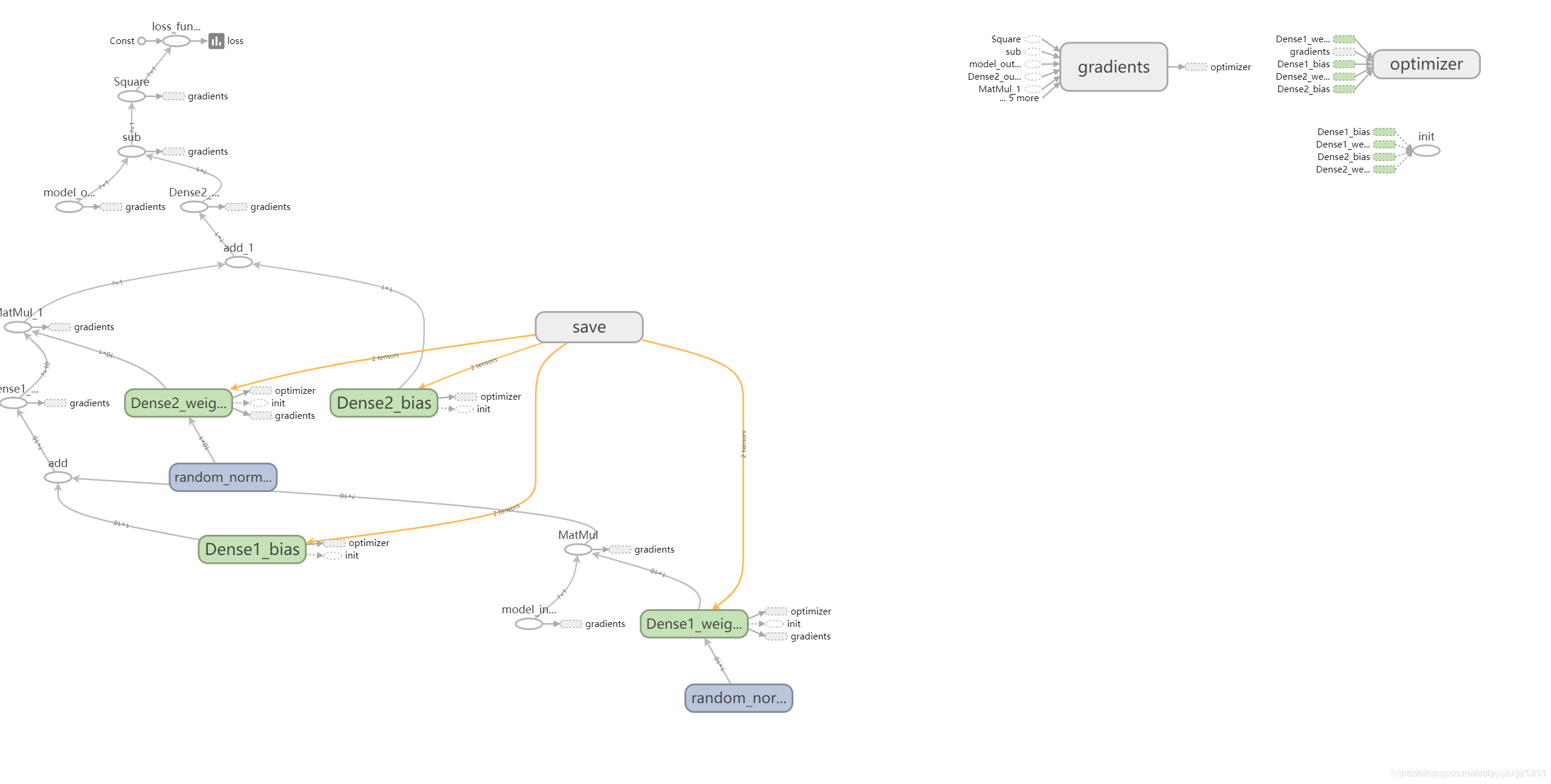Viewport: 1551px width, 784px height.
Task: Click gradients annotation beside model_output node
Action: pyautogui.click(x=134, y=207)
